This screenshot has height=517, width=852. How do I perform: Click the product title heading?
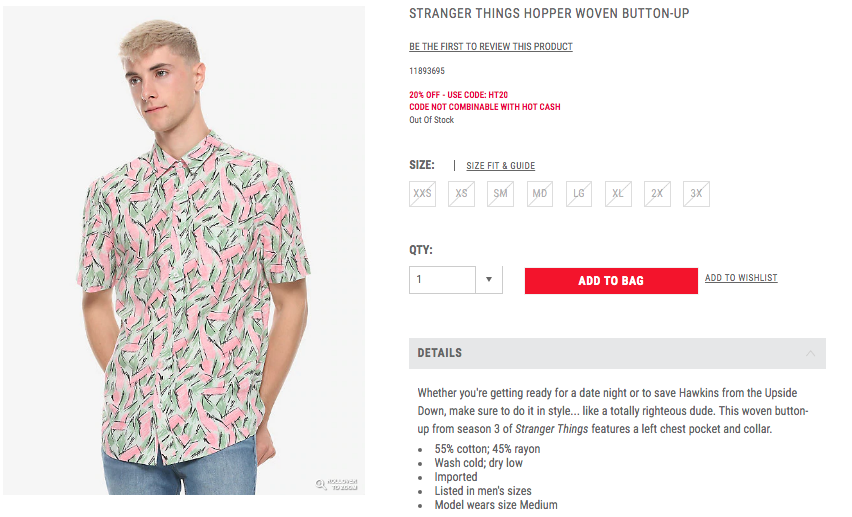(549, 14)
